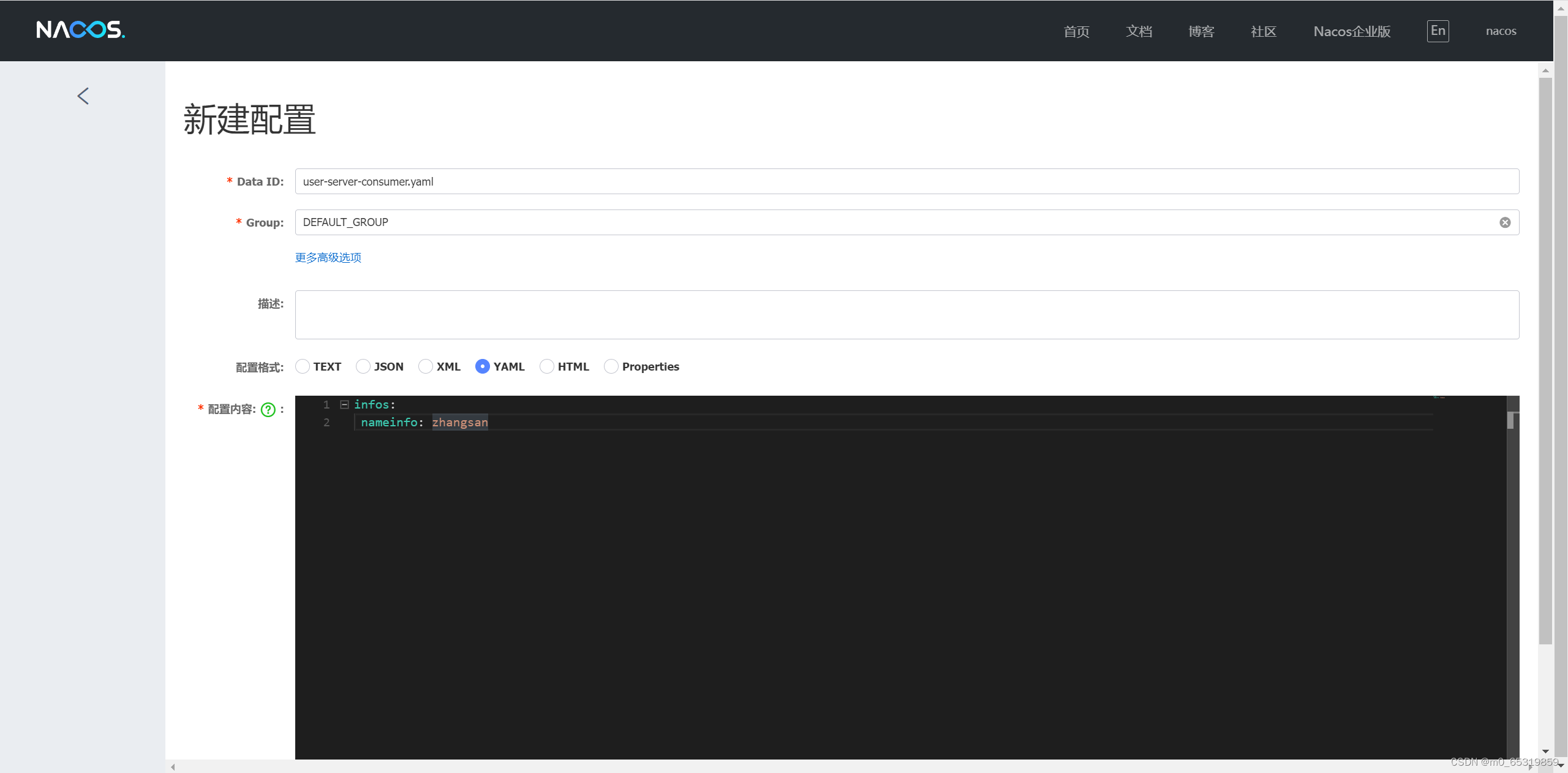
Task: Open the 社区 link
Action: point(1263,31)
